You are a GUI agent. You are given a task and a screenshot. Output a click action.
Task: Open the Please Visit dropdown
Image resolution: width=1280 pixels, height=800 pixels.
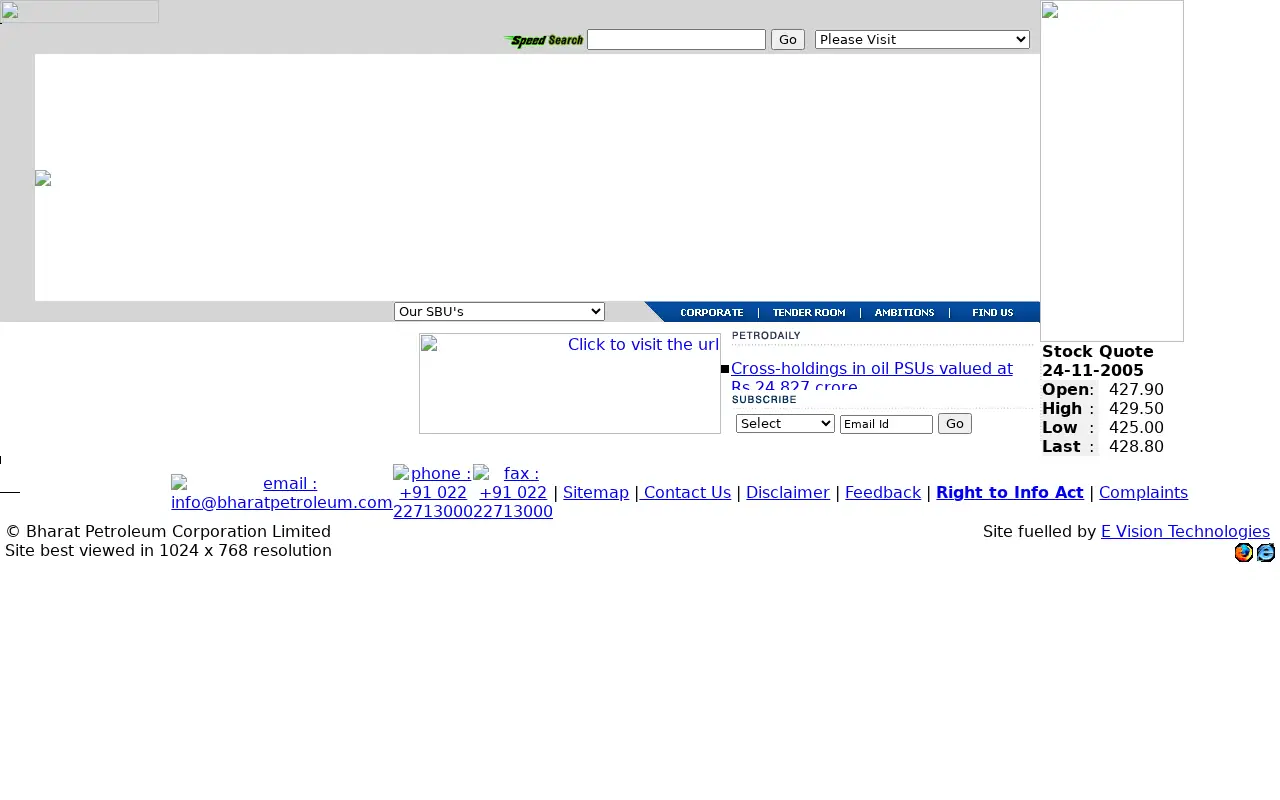click(x=922, y=40)
